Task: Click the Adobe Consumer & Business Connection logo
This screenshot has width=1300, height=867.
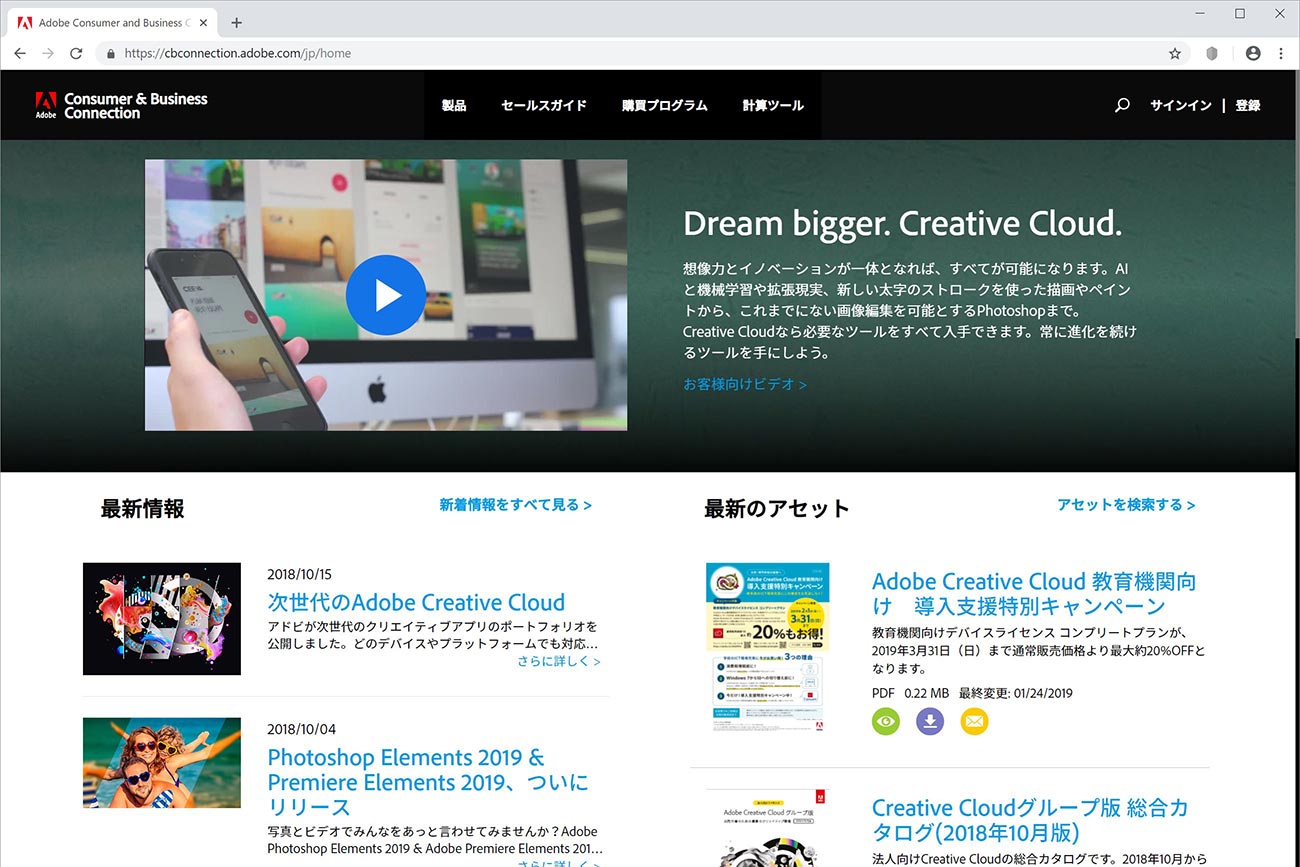Action: coord(121,105)
